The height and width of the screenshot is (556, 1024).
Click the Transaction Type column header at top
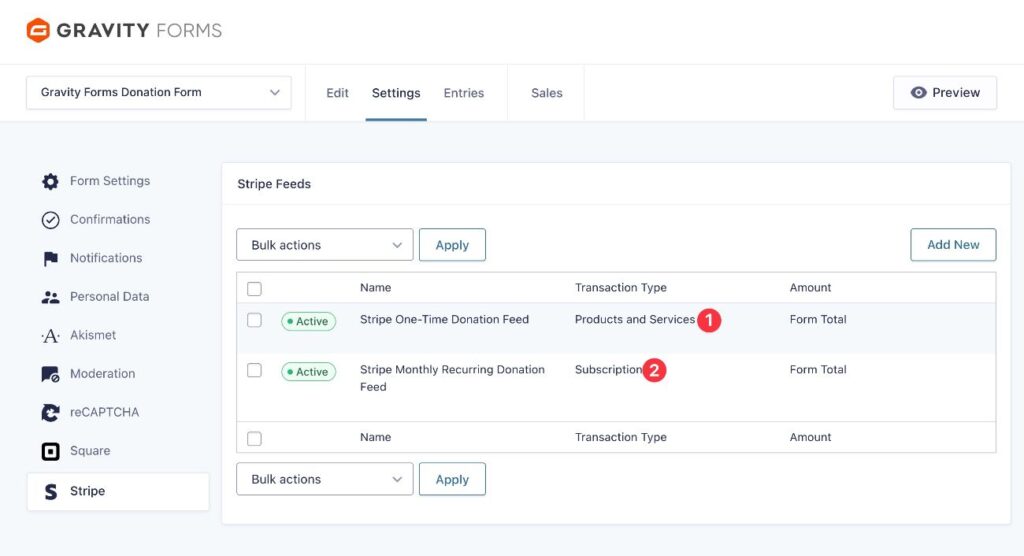click(620, 287)
